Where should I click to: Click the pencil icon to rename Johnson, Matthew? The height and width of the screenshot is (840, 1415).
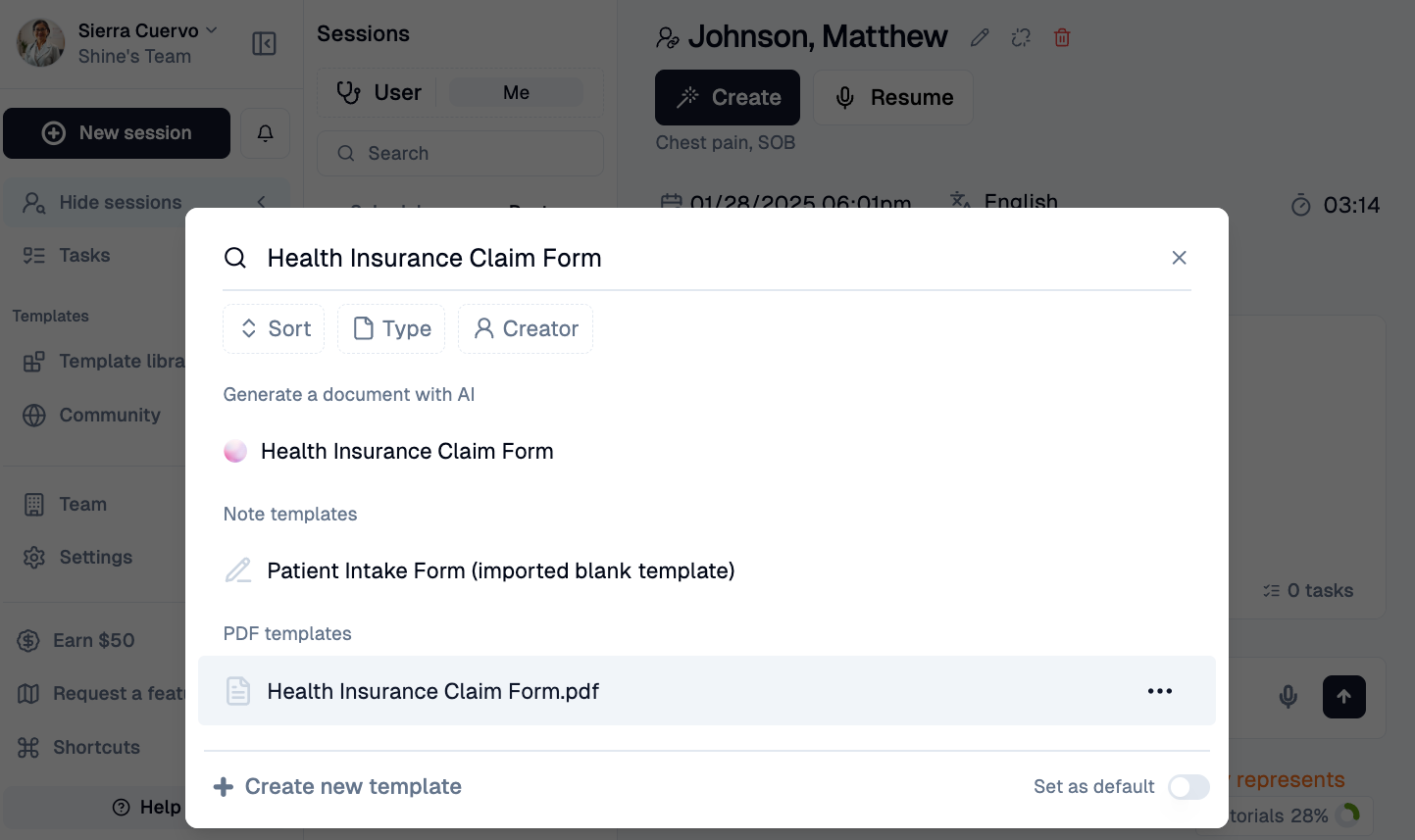click(x=980, y=36)
